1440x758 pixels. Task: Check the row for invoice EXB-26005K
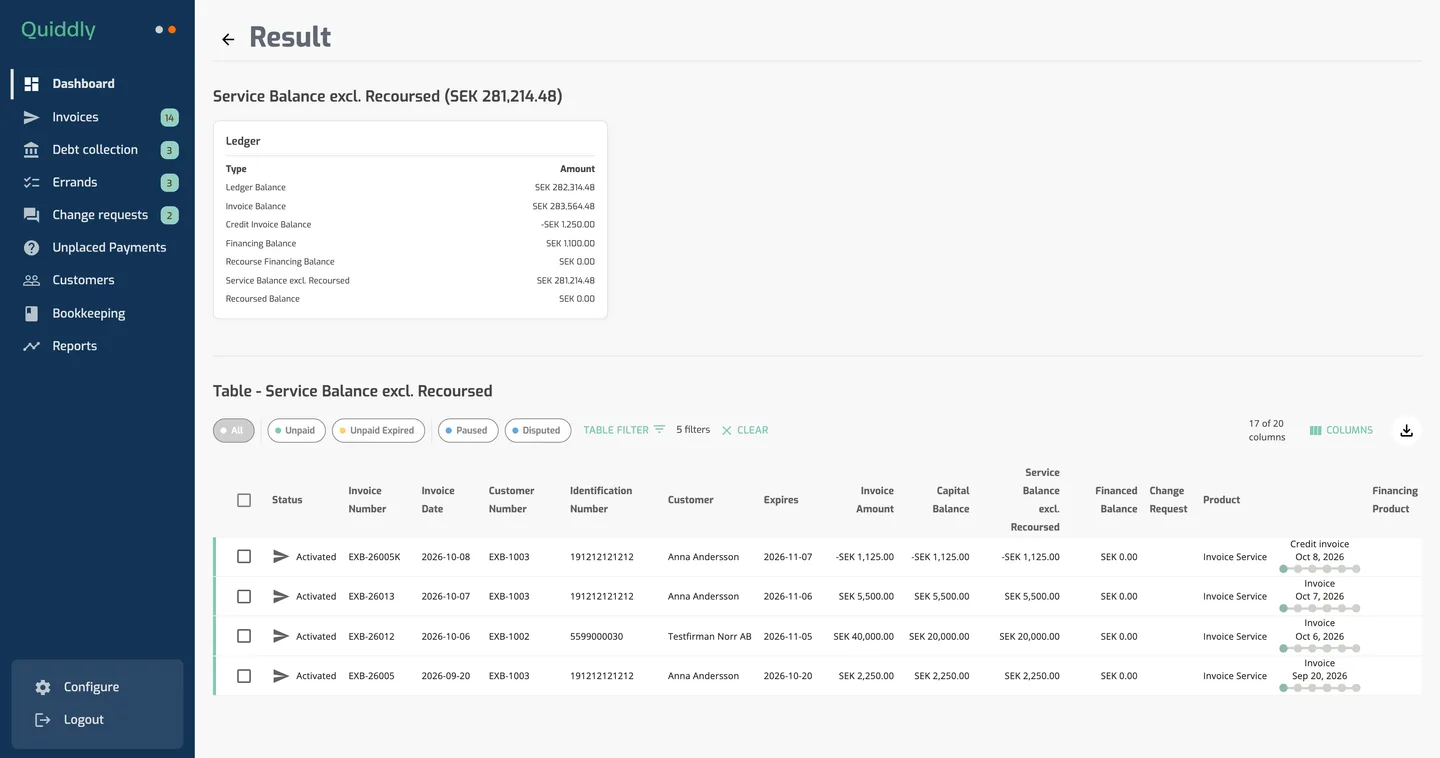tap(244, 557)
